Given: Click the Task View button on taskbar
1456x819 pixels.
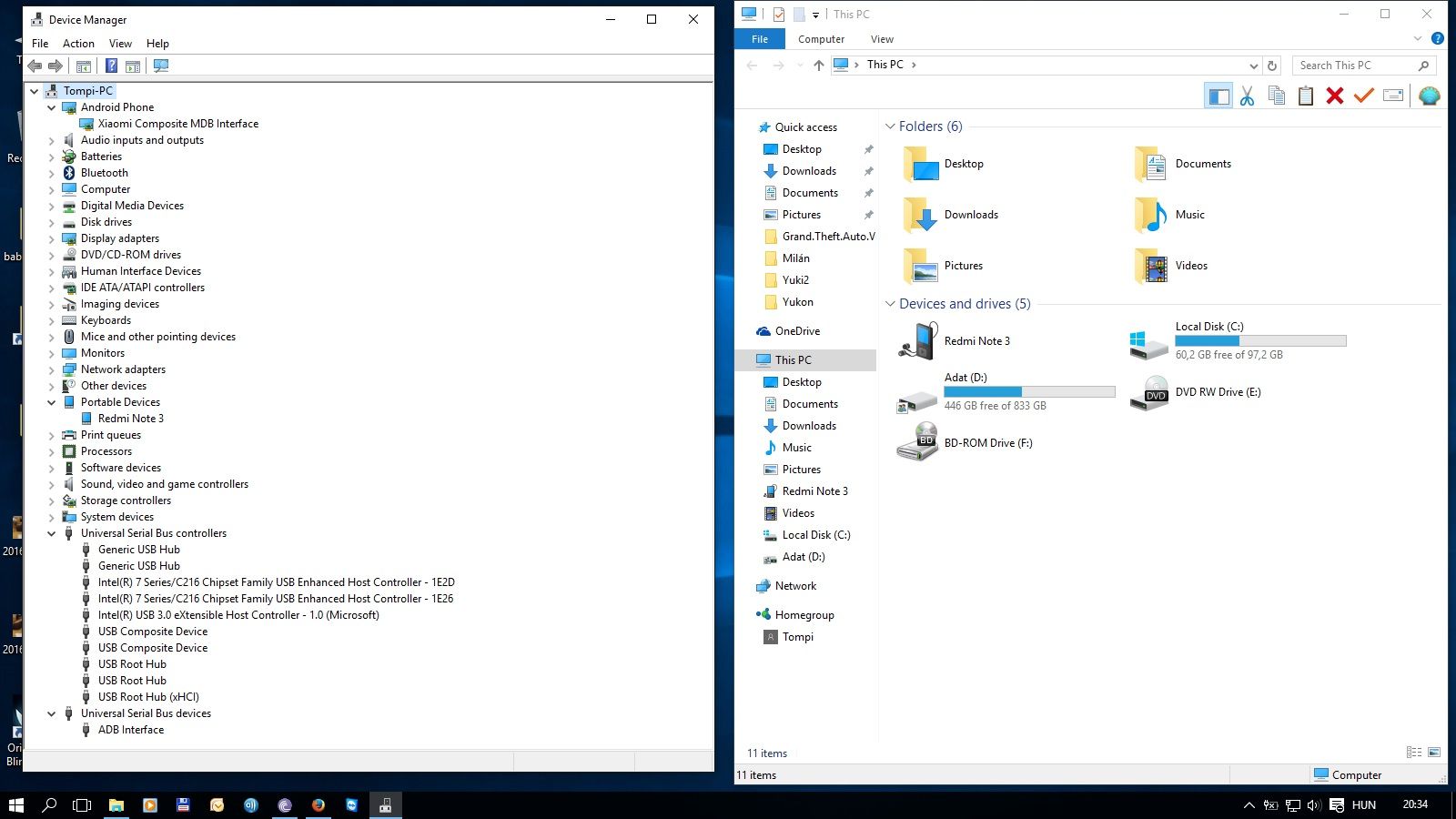Looking at the screenshot, I should [82, 805].
